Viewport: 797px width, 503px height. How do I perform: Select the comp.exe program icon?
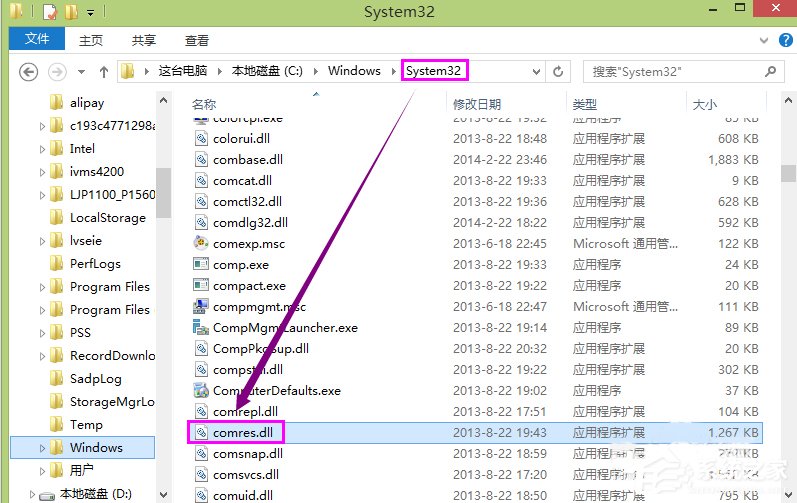coord(201,264)
